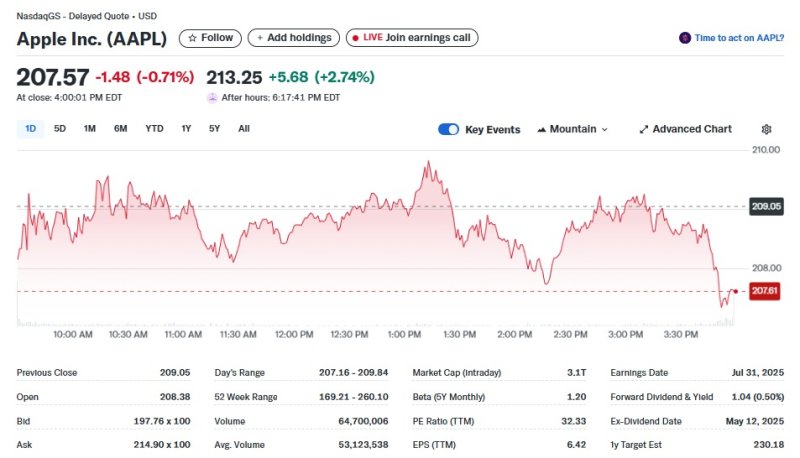
Task: Click the after-hours moon icon
Action: tap(212, 98)
